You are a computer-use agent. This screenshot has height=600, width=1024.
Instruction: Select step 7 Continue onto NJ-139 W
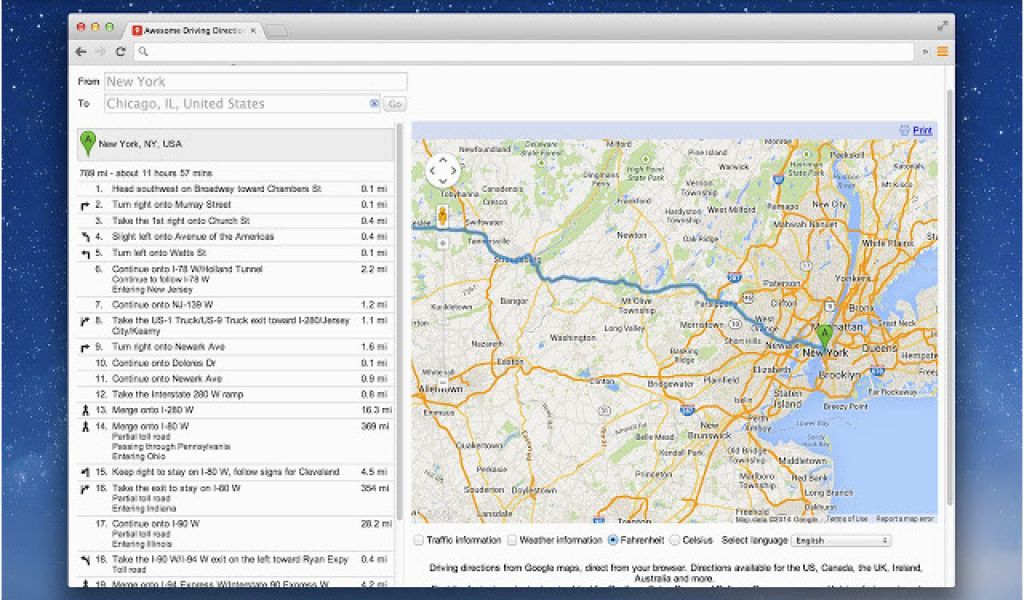[x=235, y=305]
